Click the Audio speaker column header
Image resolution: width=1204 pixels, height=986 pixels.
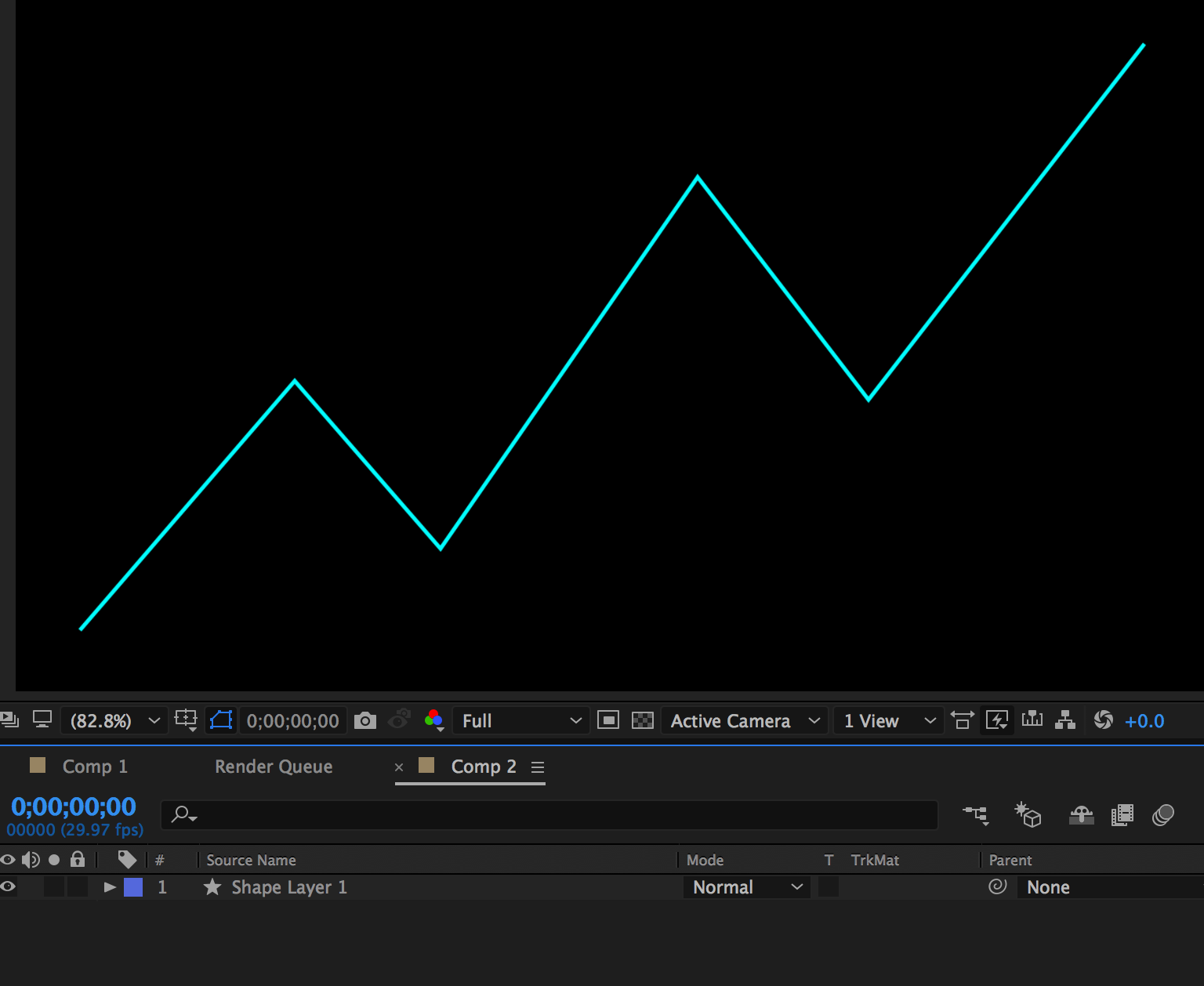click(x=31, y=860)
